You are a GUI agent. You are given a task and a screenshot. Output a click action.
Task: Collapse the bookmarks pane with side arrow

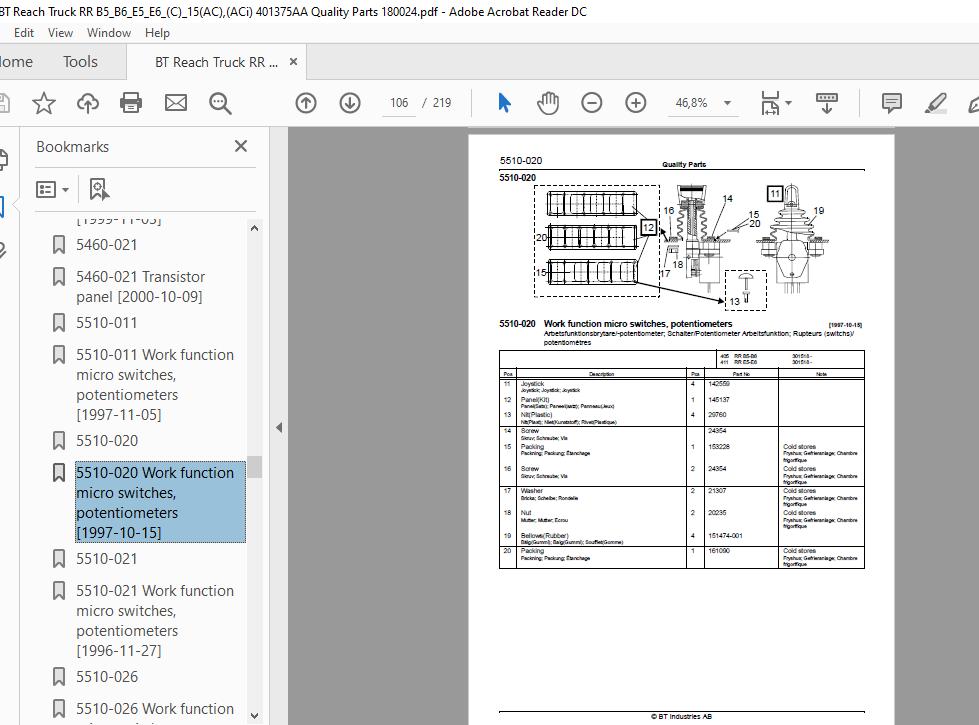click(279, 428)
